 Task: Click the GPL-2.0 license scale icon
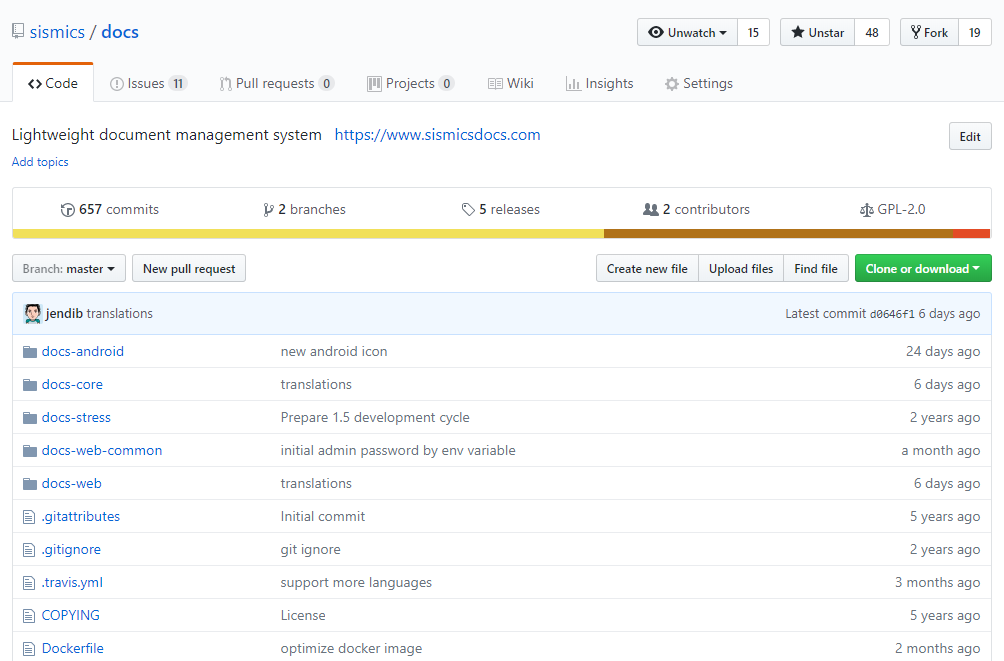[866, 210]
